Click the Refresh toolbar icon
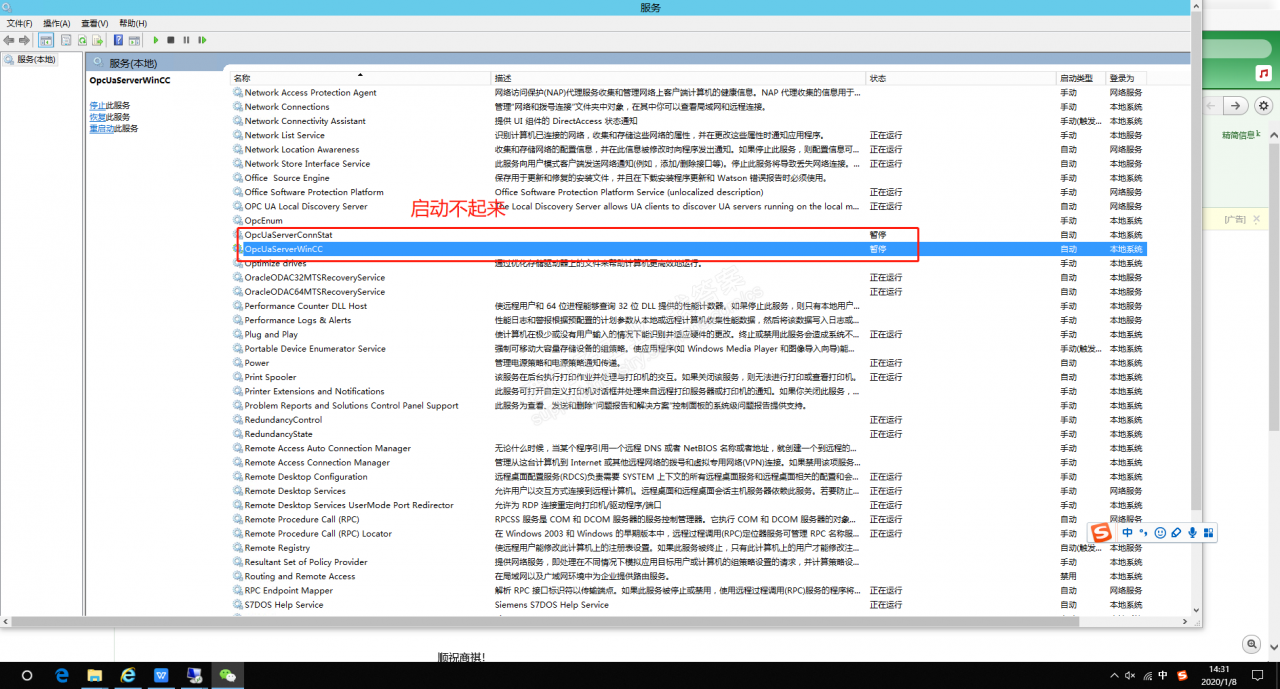 click(82, 40)
